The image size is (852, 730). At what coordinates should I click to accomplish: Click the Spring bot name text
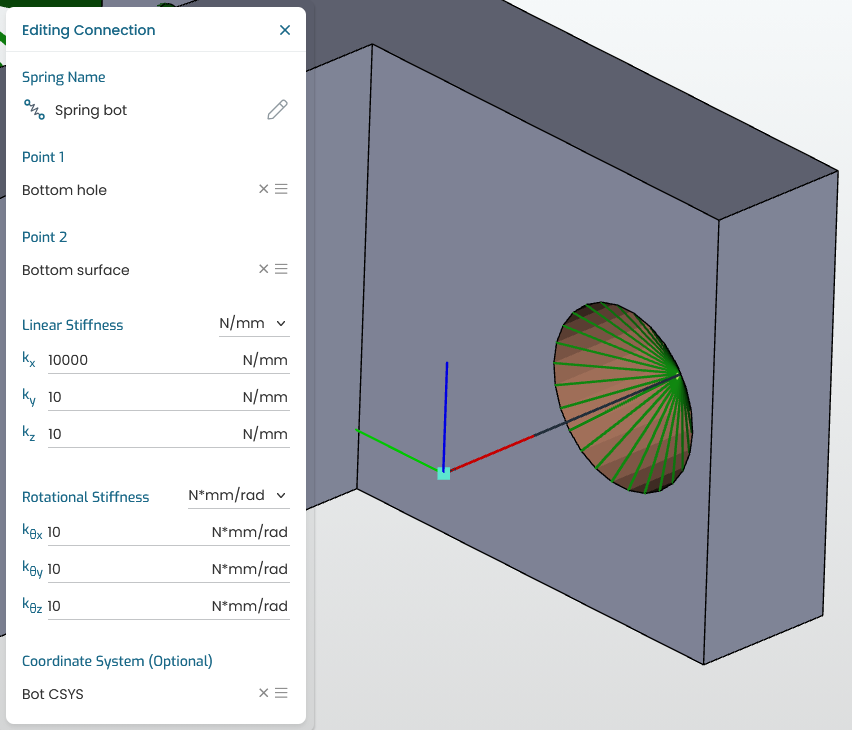click(91, 110)
